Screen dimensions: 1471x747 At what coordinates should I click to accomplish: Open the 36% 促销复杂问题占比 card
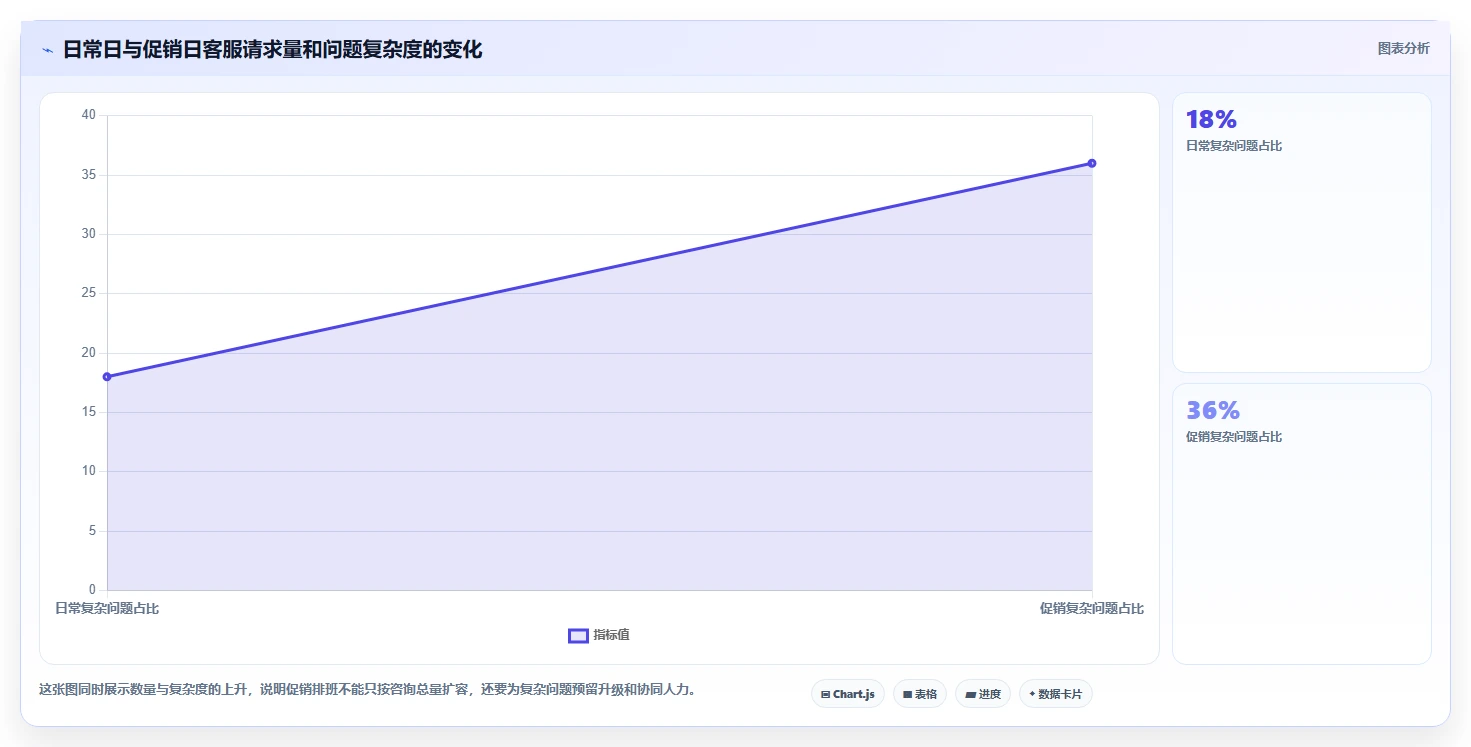click(x=1301, y=524)
